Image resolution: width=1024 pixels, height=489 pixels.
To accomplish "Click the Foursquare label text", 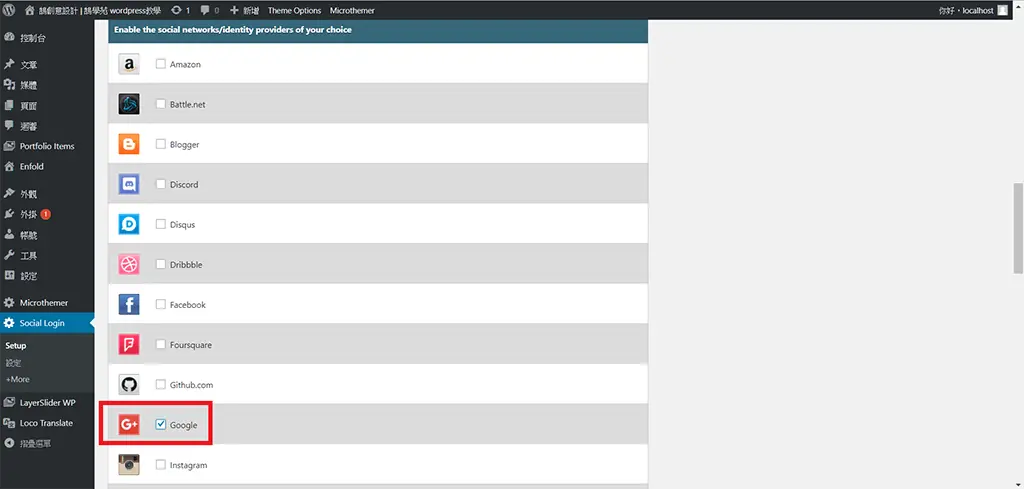I will click(x=191, y=345).
